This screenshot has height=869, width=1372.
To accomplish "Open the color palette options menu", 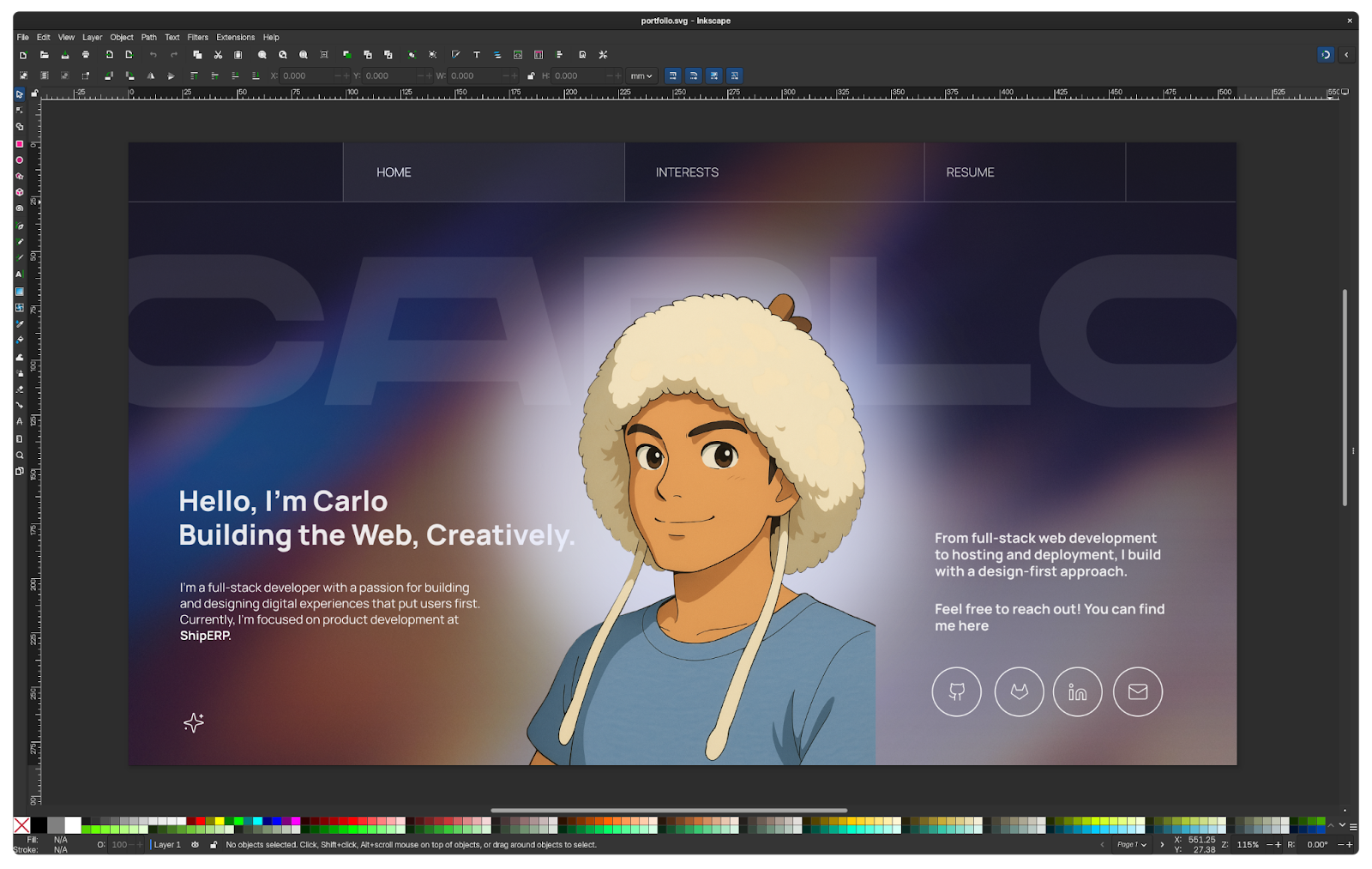I will pos(1353,827).
